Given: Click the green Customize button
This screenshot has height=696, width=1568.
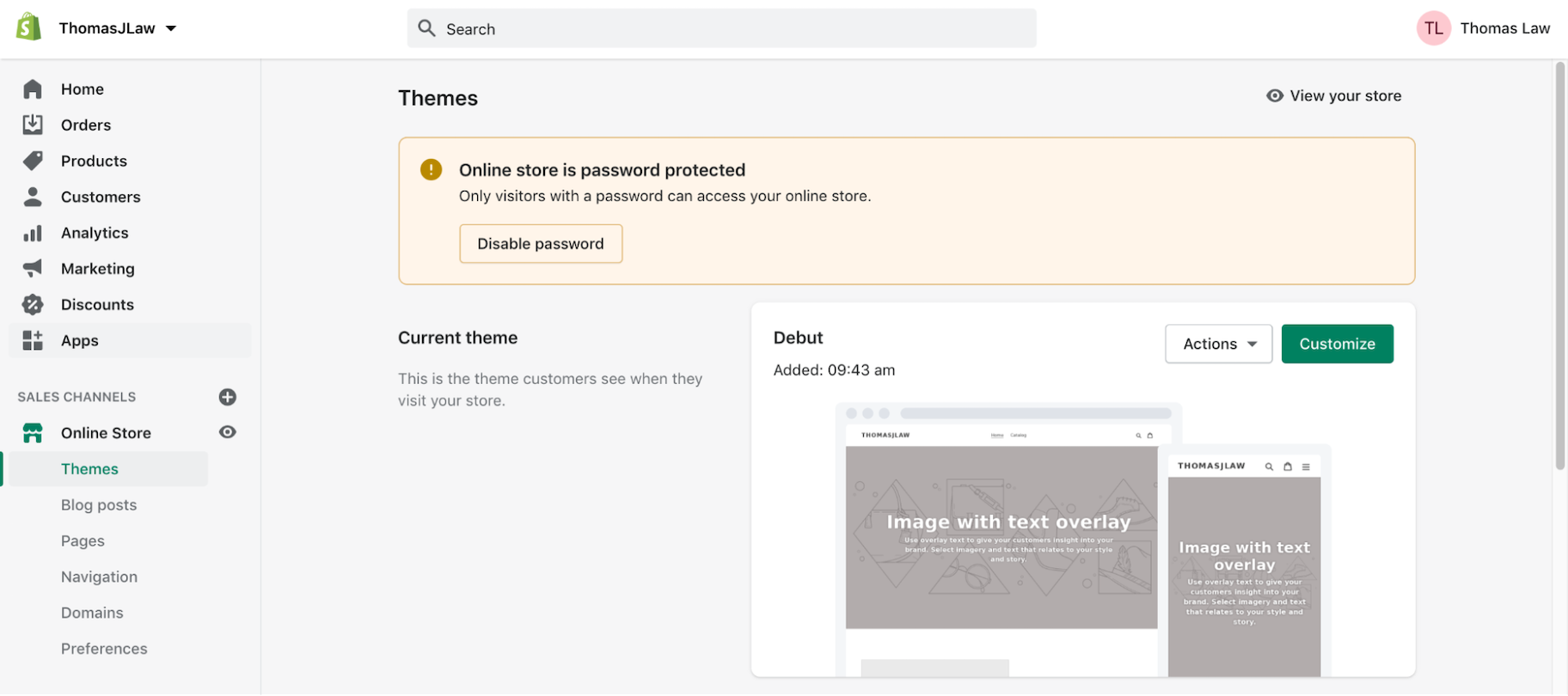Looking at the screenshot, I should pyautogui.click(x=1337, y=344).
